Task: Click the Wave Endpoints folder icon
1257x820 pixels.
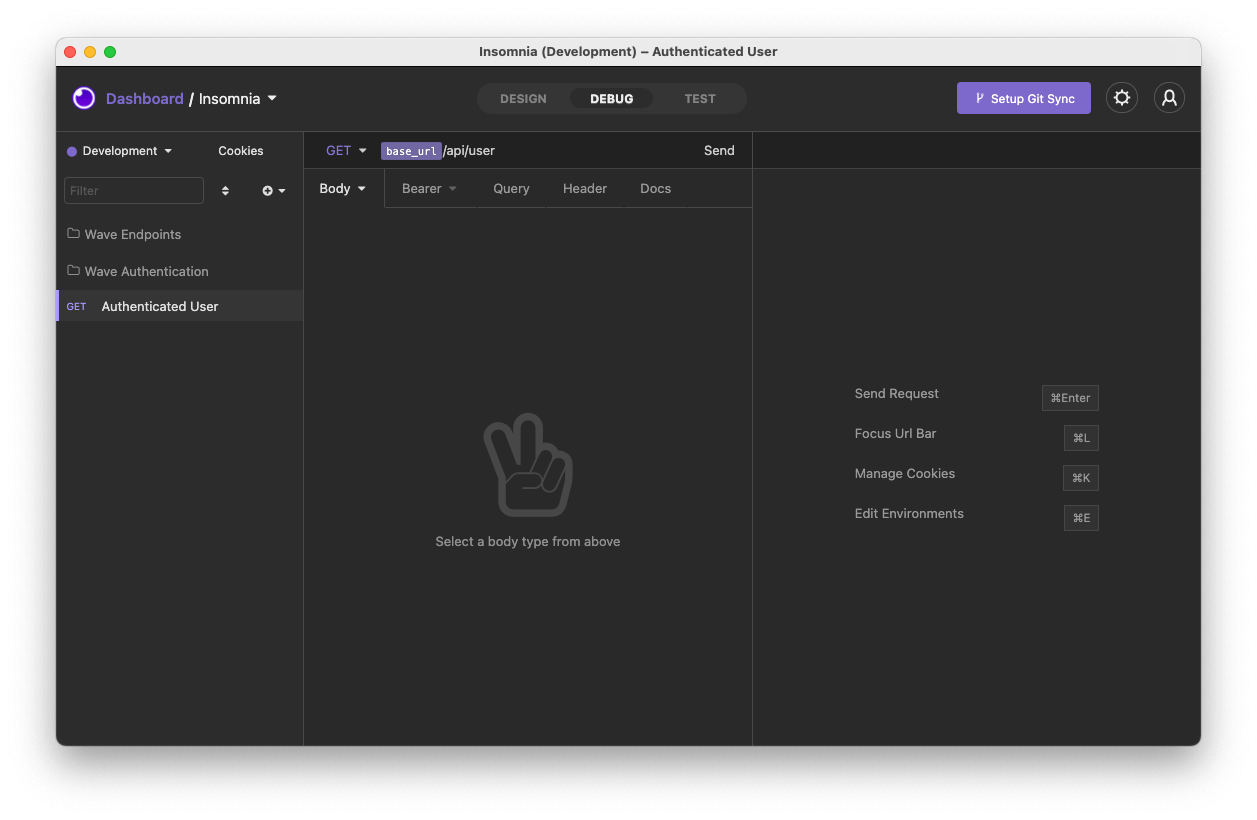Action: (72, 233)
